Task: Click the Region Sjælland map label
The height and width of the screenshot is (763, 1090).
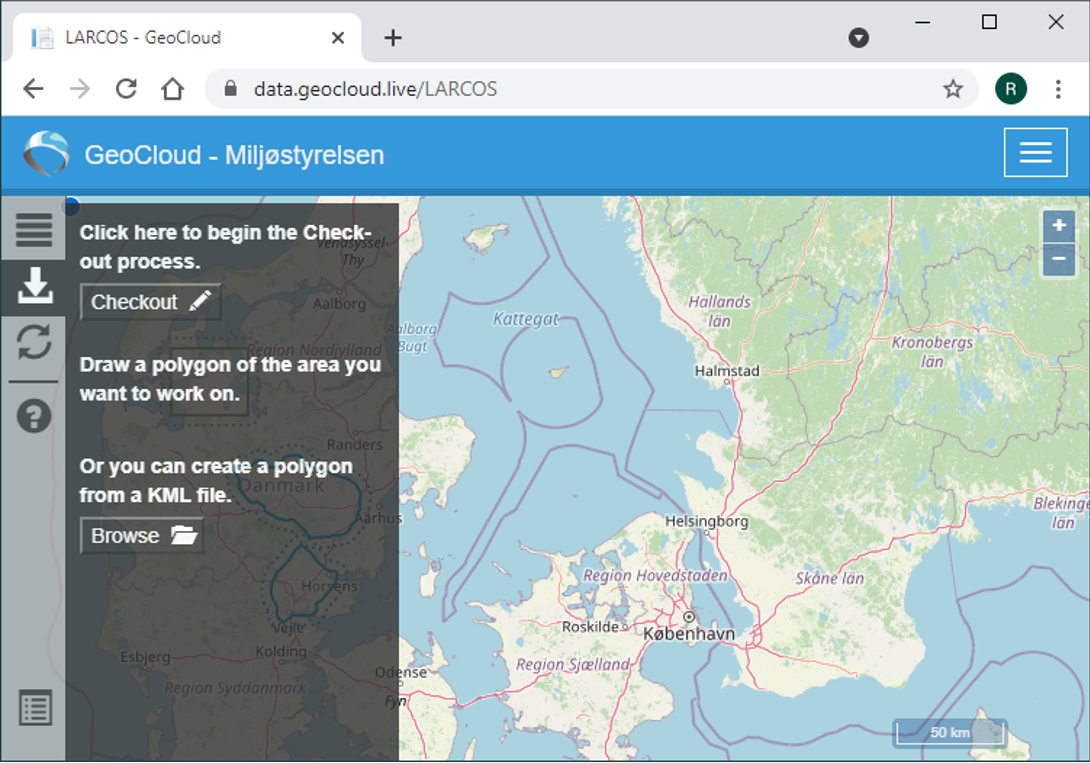Action: click(573, 665)
